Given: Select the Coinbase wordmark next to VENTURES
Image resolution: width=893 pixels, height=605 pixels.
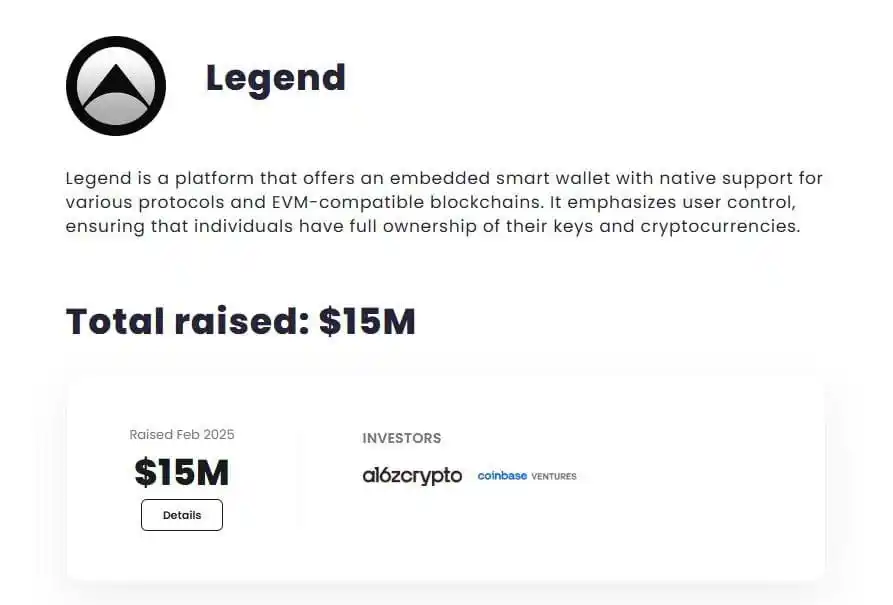Looking at the screenshot, I should pos(500,476).
